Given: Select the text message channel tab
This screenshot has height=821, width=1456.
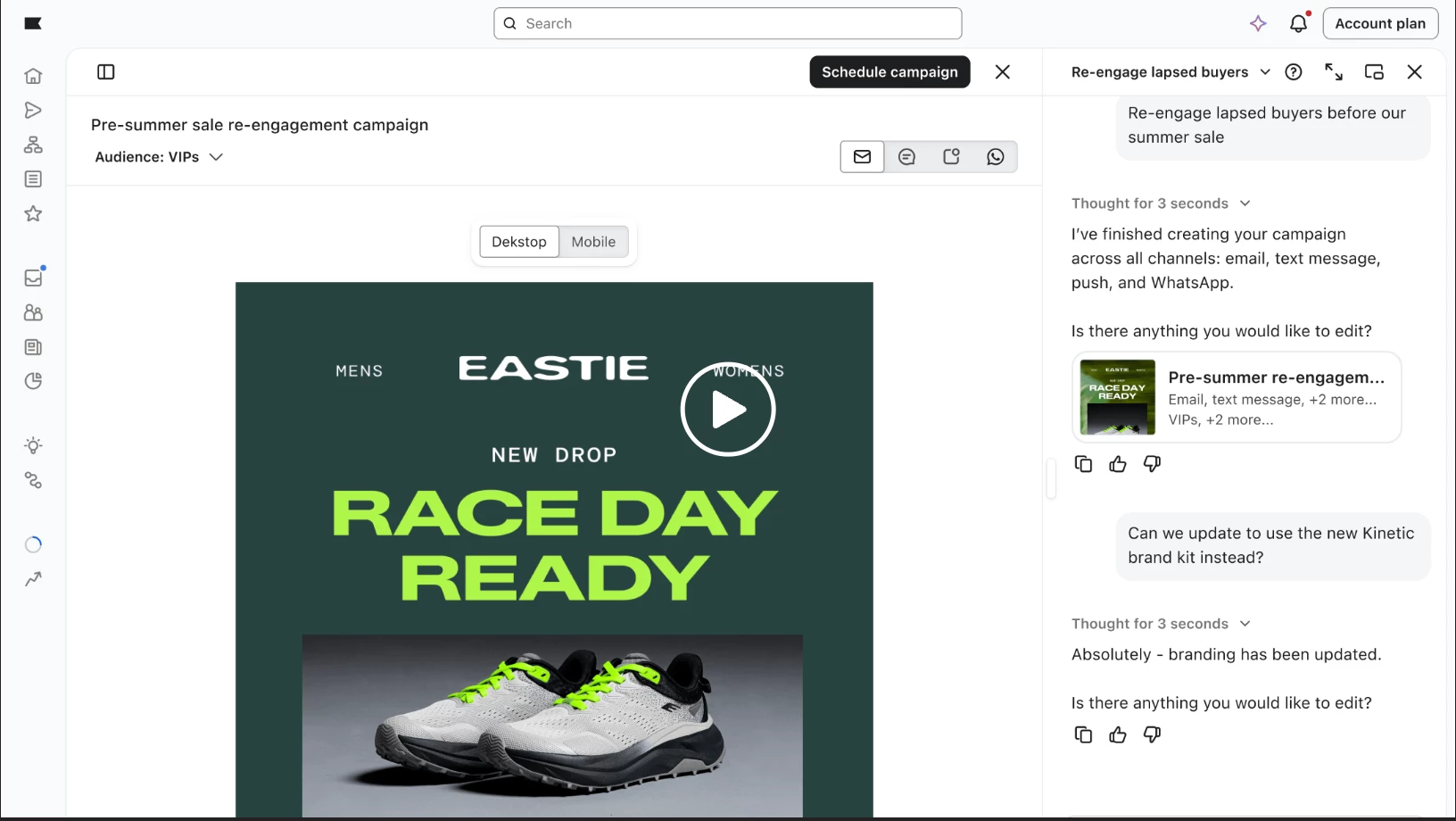Looking at the screenshot, I should (906, 157).
